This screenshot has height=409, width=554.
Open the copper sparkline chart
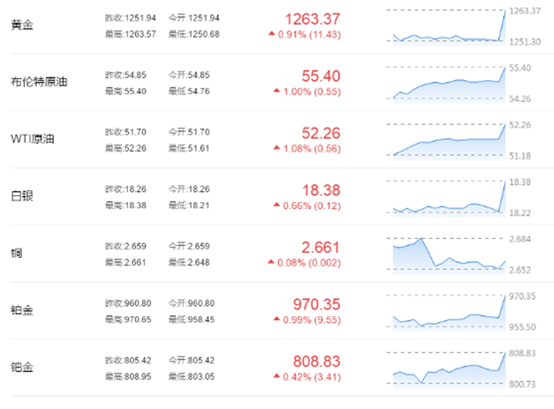[446, 255]
